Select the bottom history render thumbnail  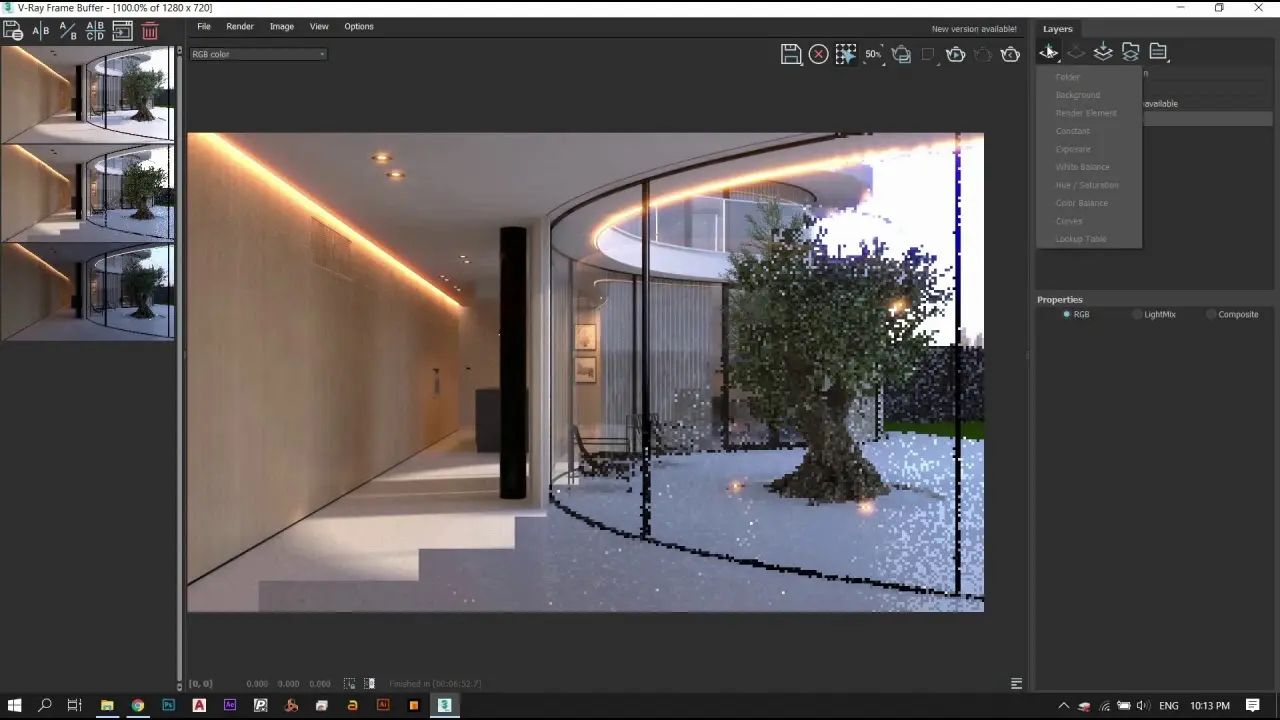click(x=88, y=291)
